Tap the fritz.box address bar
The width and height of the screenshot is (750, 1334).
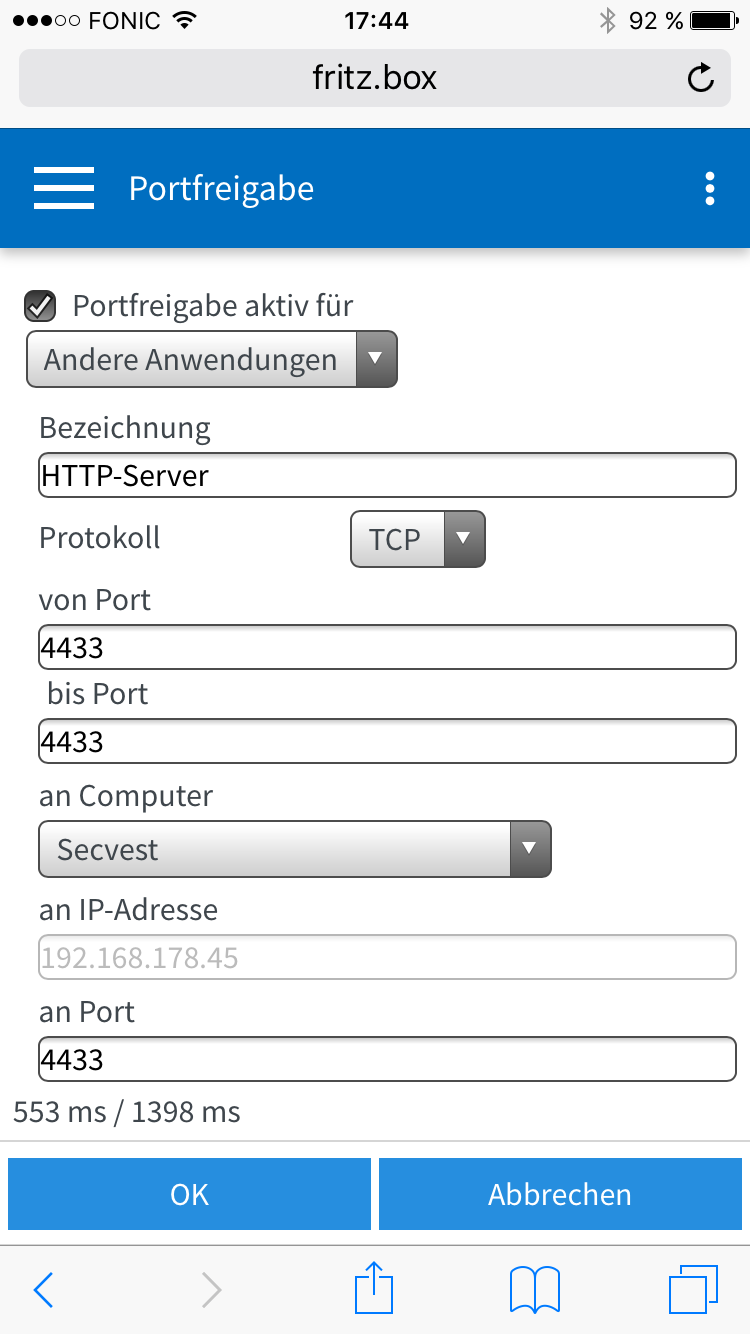(x=374, y=78)
